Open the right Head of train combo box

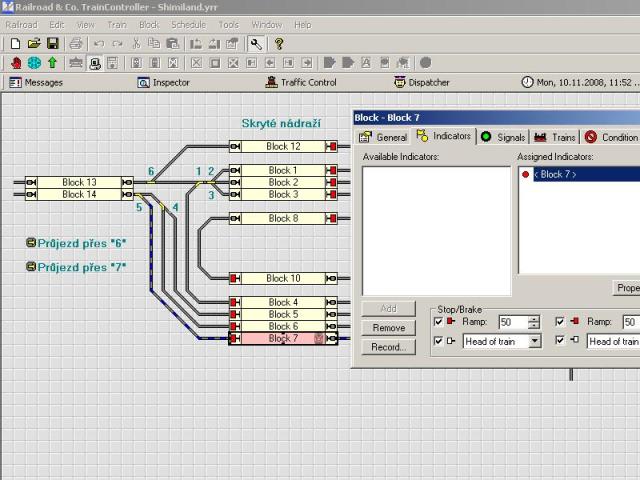pos(614,341)
